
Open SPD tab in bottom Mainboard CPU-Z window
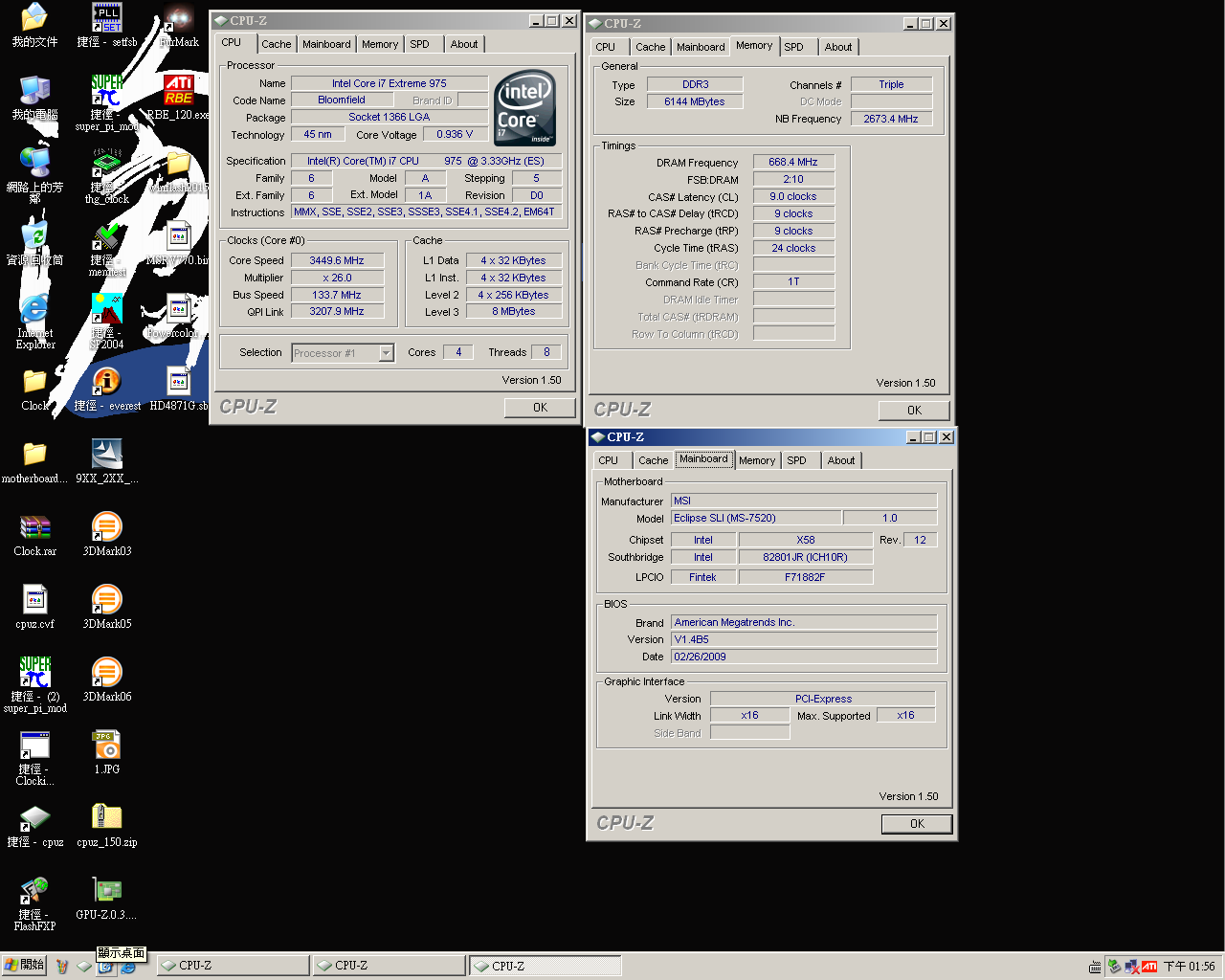[x=797, y=460]
